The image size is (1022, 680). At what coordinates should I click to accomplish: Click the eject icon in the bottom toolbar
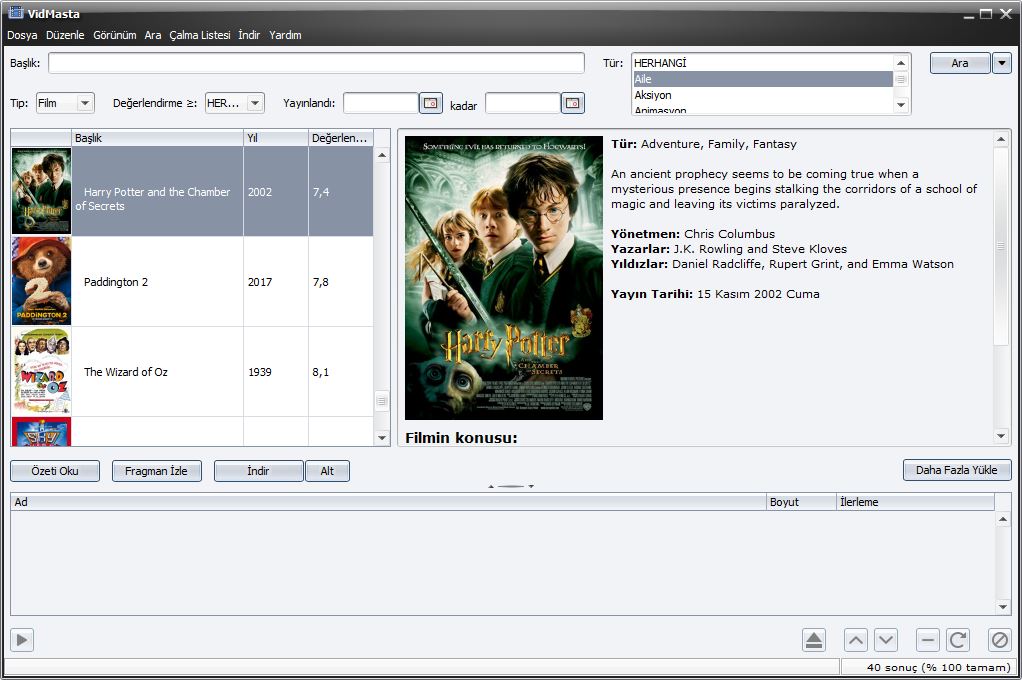coord(813,640)
